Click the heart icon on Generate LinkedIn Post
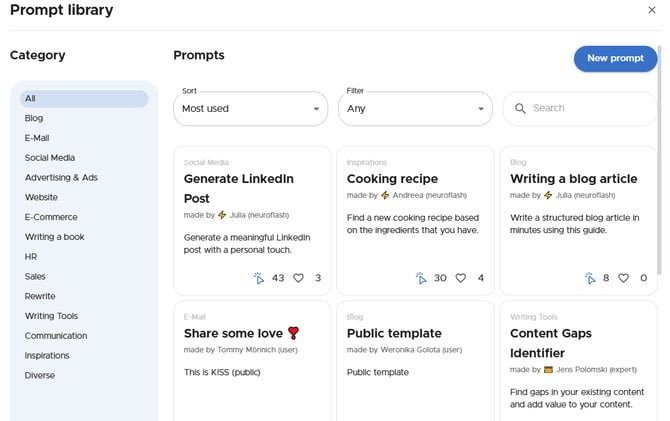This screenshot has width=670, height=421. [298, 278]
